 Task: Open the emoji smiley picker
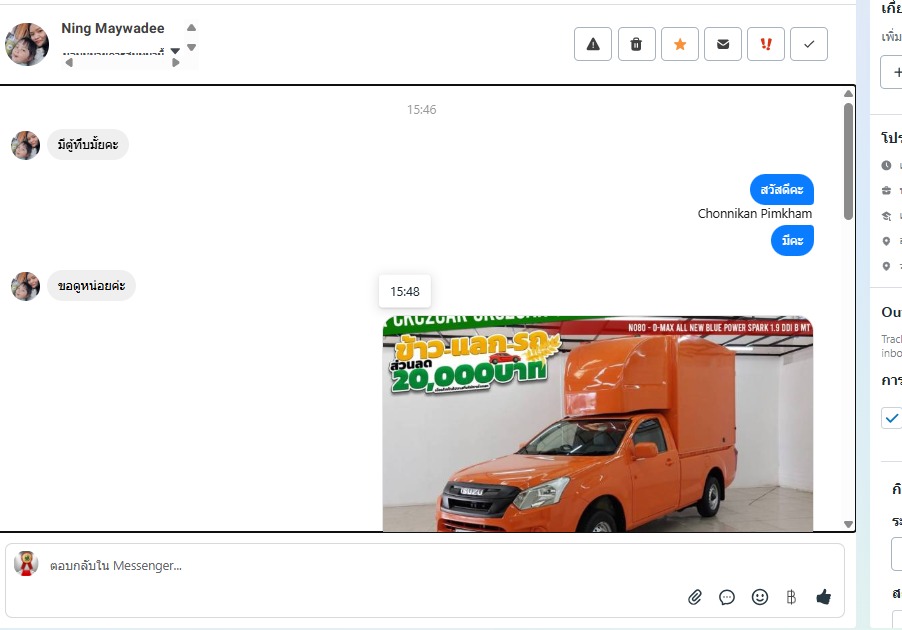pyautogui.click(x=760, y=597)
